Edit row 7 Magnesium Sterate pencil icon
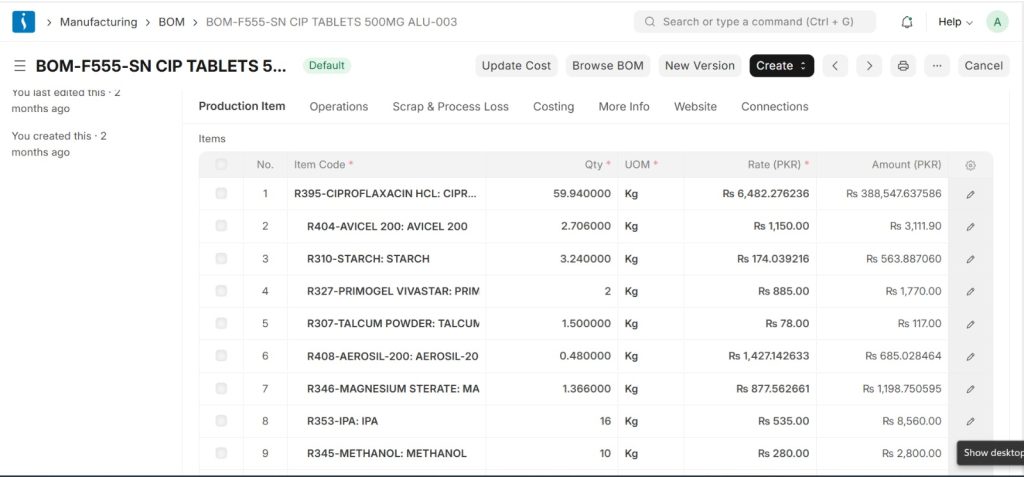Screen dimensions: 1024x477 point(970,389)
